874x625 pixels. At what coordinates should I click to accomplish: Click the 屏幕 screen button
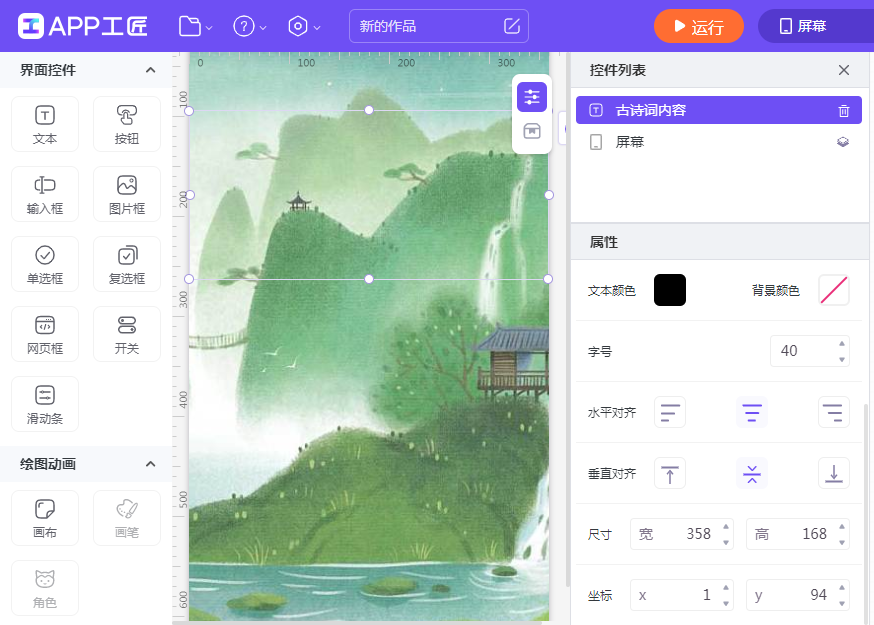click(x=815, y=26)
